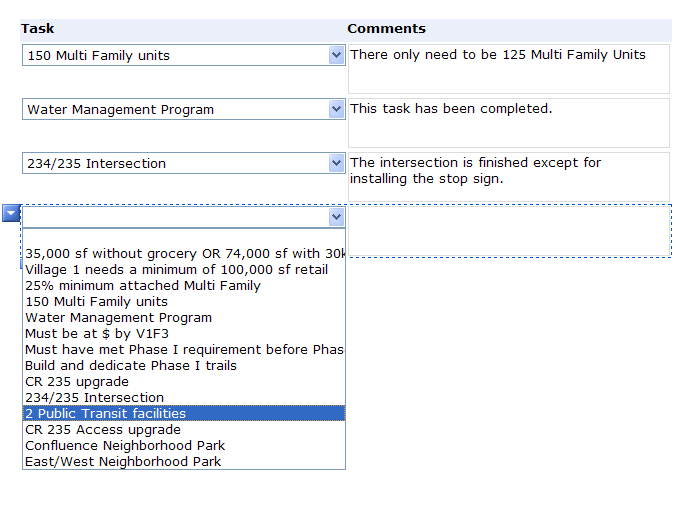The height and width of the screenshot is (520, 698).
Task: Choose the blank entry in dropdown list
Action: point(184,237)
